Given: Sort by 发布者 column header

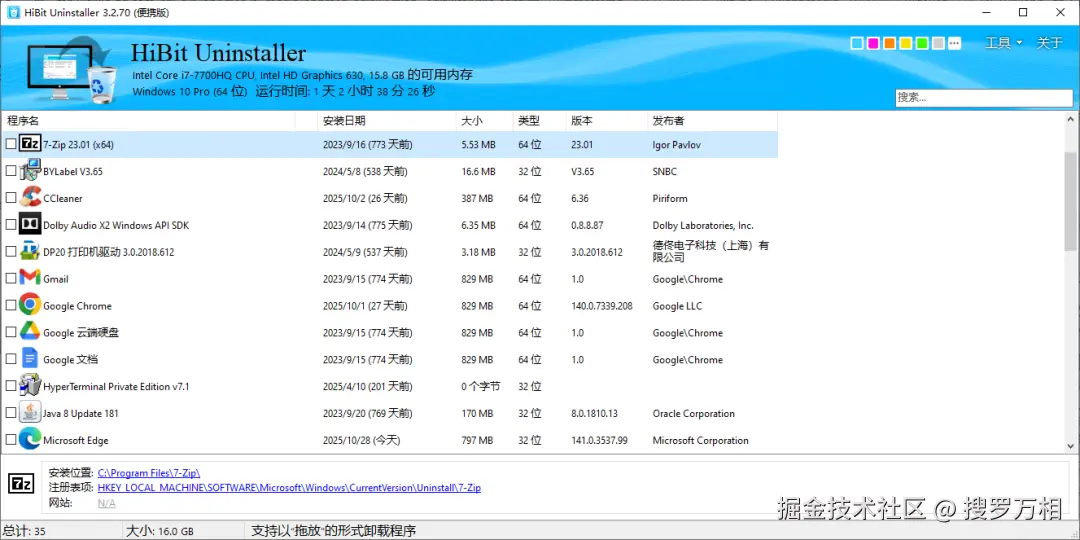Looking at the screenshot, I should click(x=713, y=121).
